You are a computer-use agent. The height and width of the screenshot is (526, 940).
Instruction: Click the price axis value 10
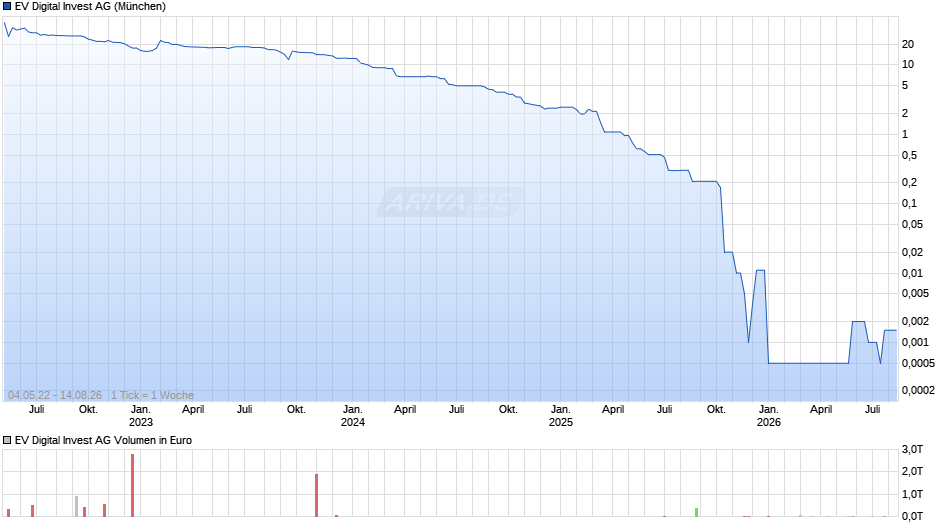pyautogui.click(x=908, y=65)
